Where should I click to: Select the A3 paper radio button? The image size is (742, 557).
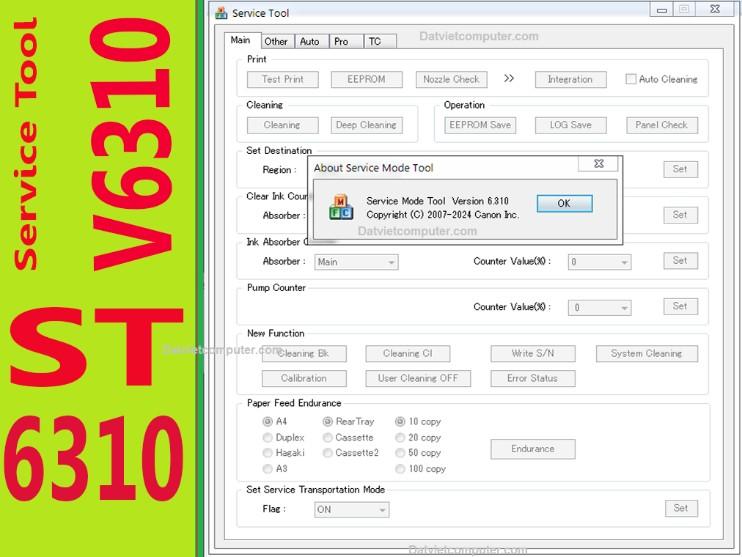pos(268,469)
